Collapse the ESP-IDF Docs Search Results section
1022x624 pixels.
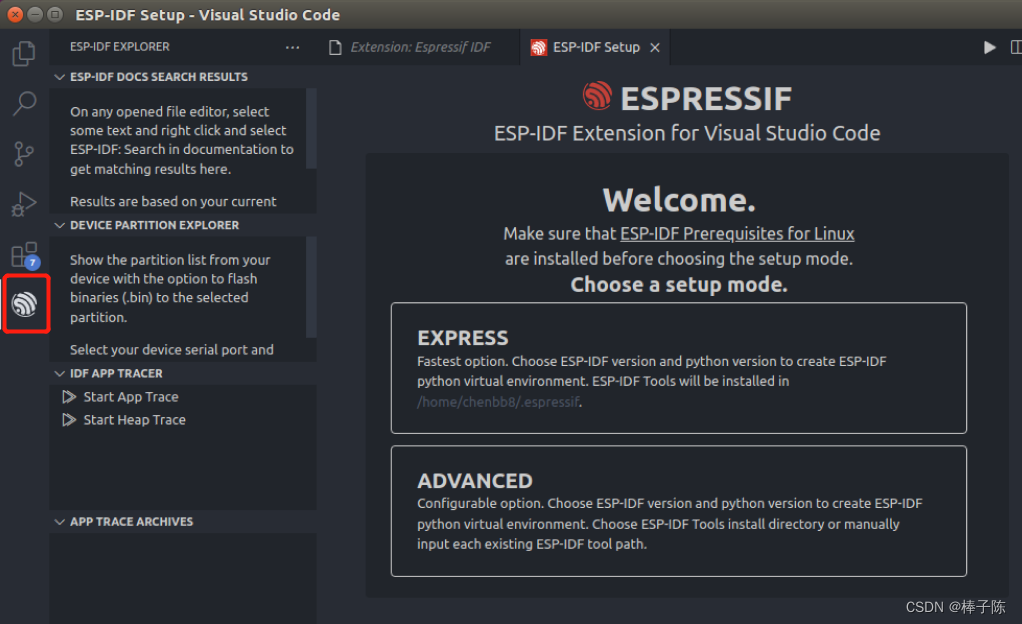coord(60,77)
